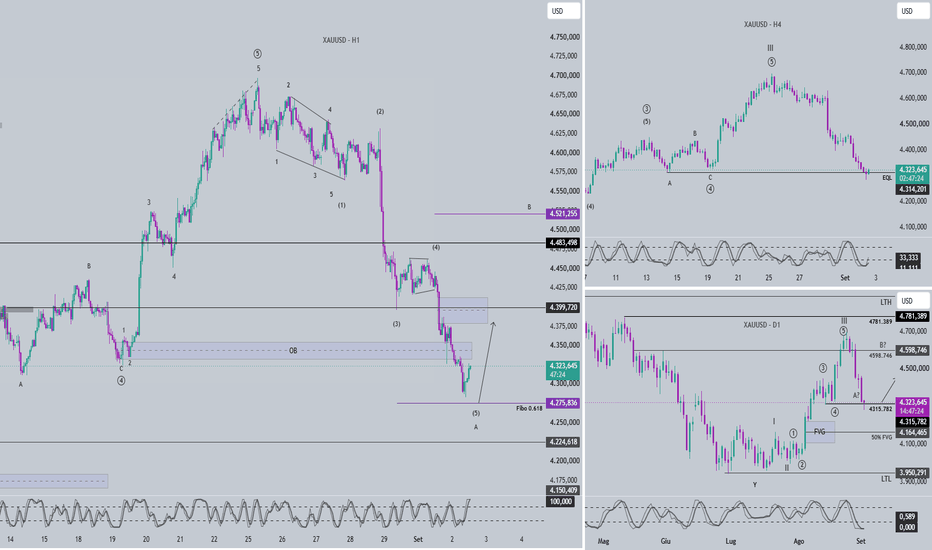The image size is (932, 550).
Task: Click the 33,333 oscillator value on H4
Action: tap(908, 257)
